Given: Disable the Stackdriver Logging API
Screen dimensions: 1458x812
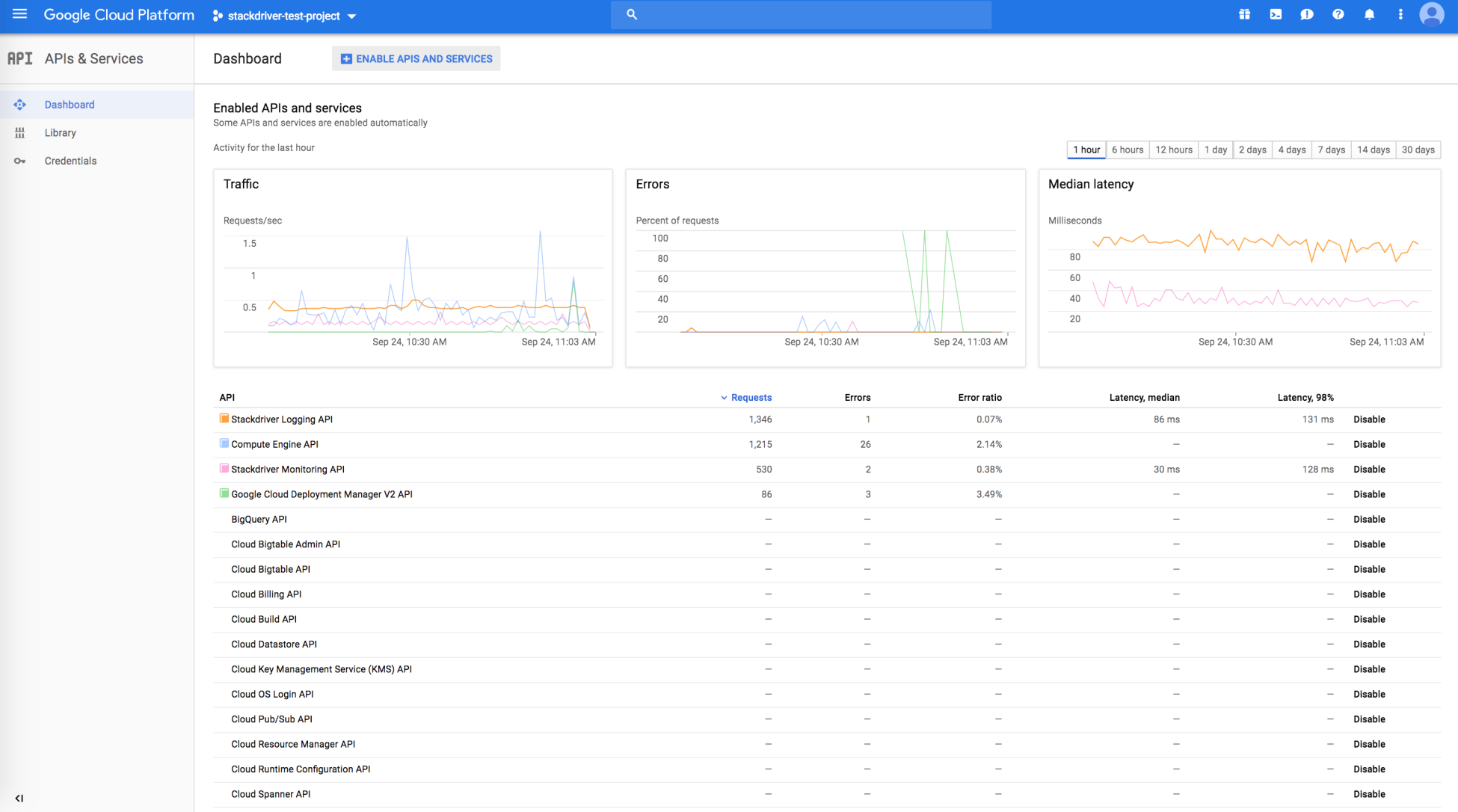Looking at the screenshot, I should [1369, 419].
